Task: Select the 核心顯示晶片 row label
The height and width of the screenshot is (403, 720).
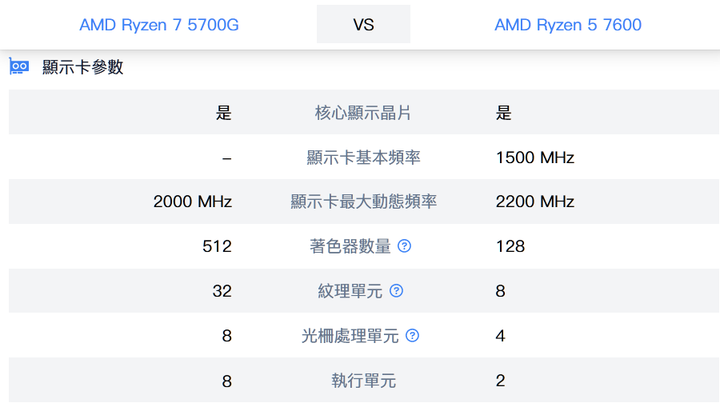Action: [x=363, y=112]
